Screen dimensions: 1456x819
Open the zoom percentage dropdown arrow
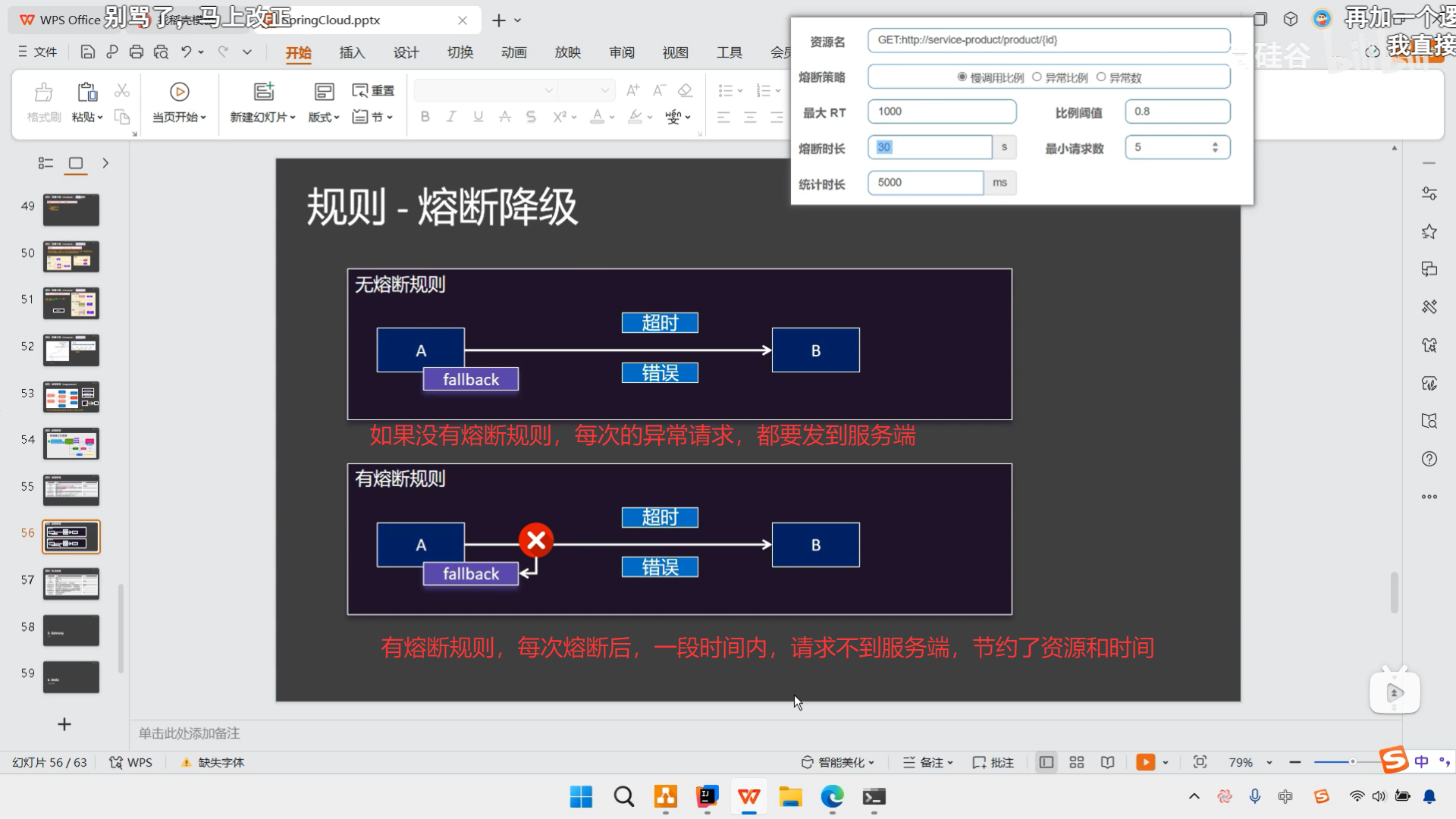pos(1269,762)
